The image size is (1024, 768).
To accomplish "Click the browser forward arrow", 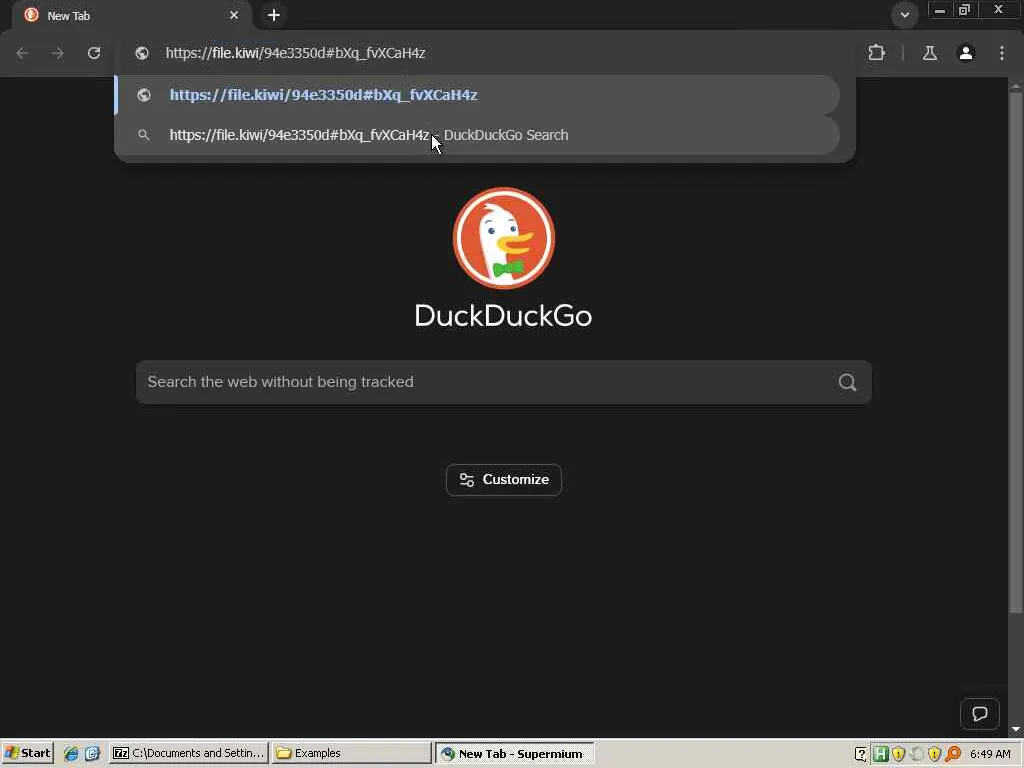I will 58,53.
